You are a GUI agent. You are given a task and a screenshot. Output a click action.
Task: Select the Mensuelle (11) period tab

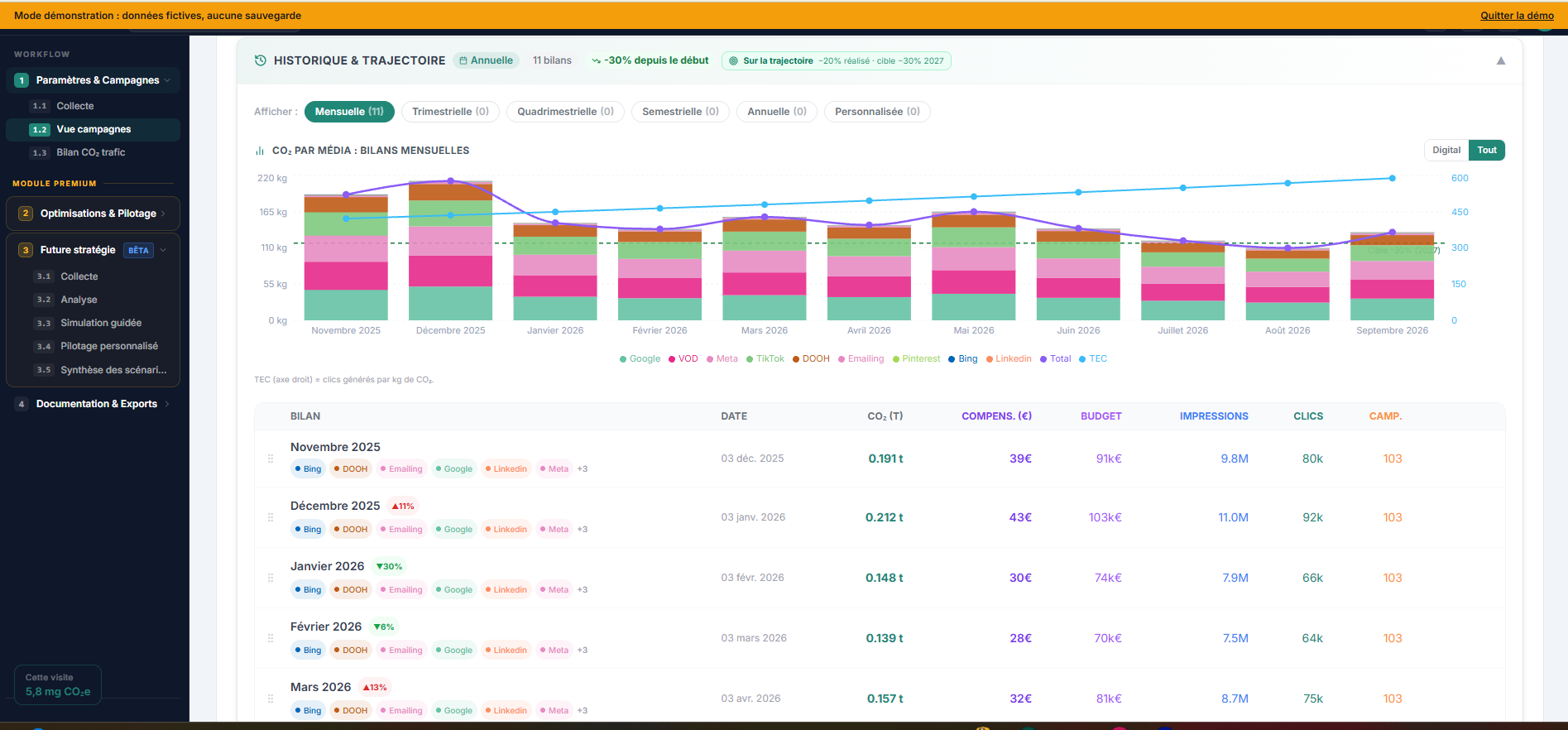[349, 112]
